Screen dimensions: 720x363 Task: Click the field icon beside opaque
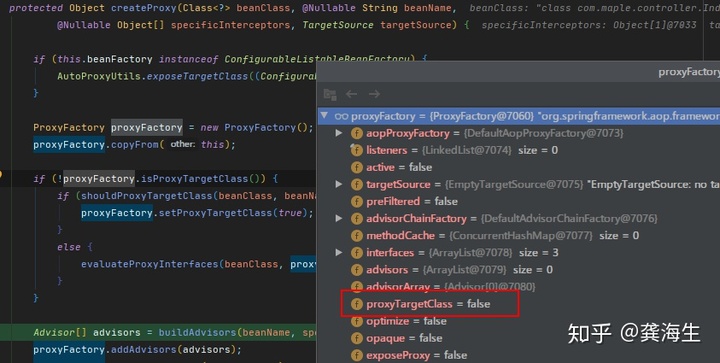[357, 338]
